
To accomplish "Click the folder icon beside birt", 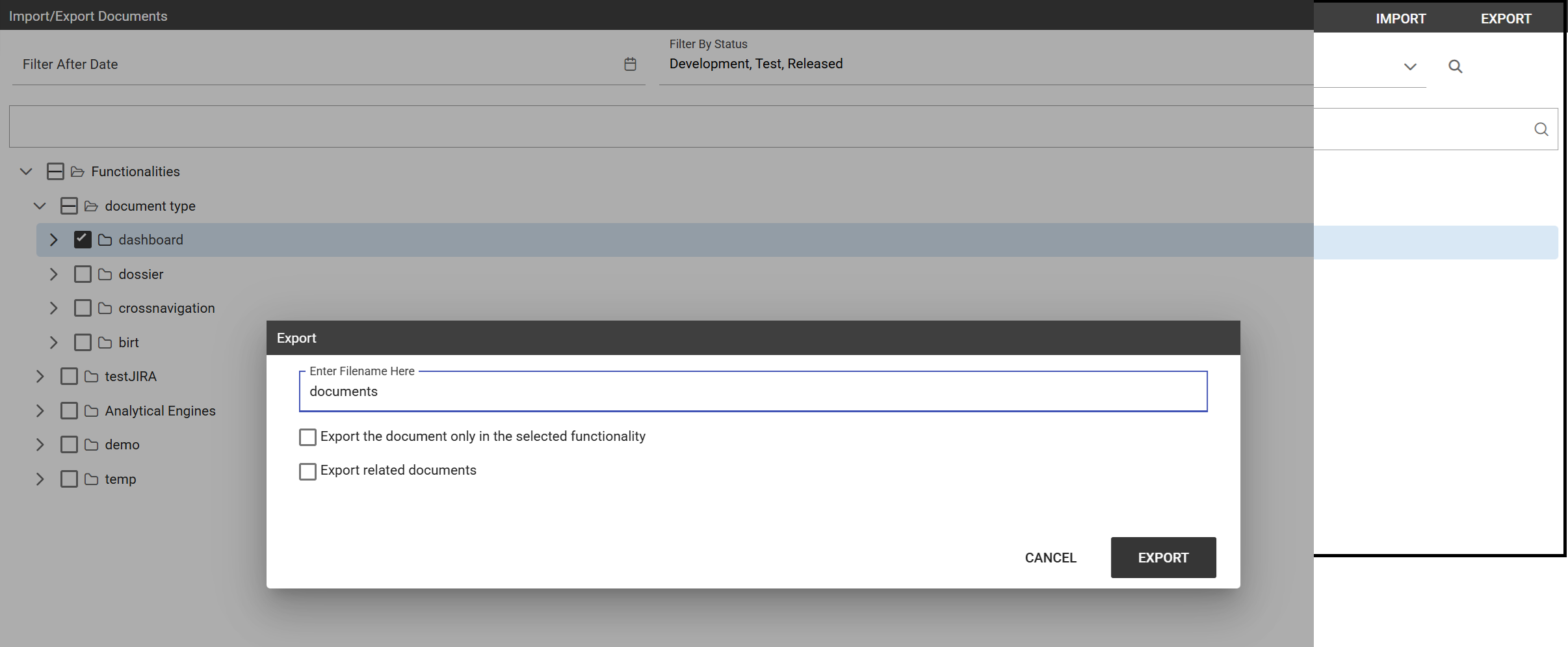I will coord(105,343).
